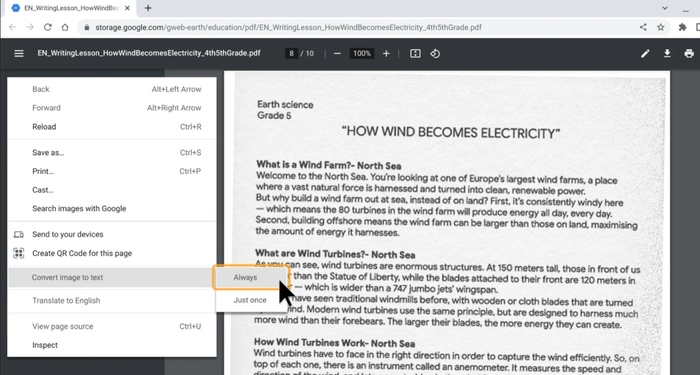Click the PDF file name title

[x=149, y=53]
